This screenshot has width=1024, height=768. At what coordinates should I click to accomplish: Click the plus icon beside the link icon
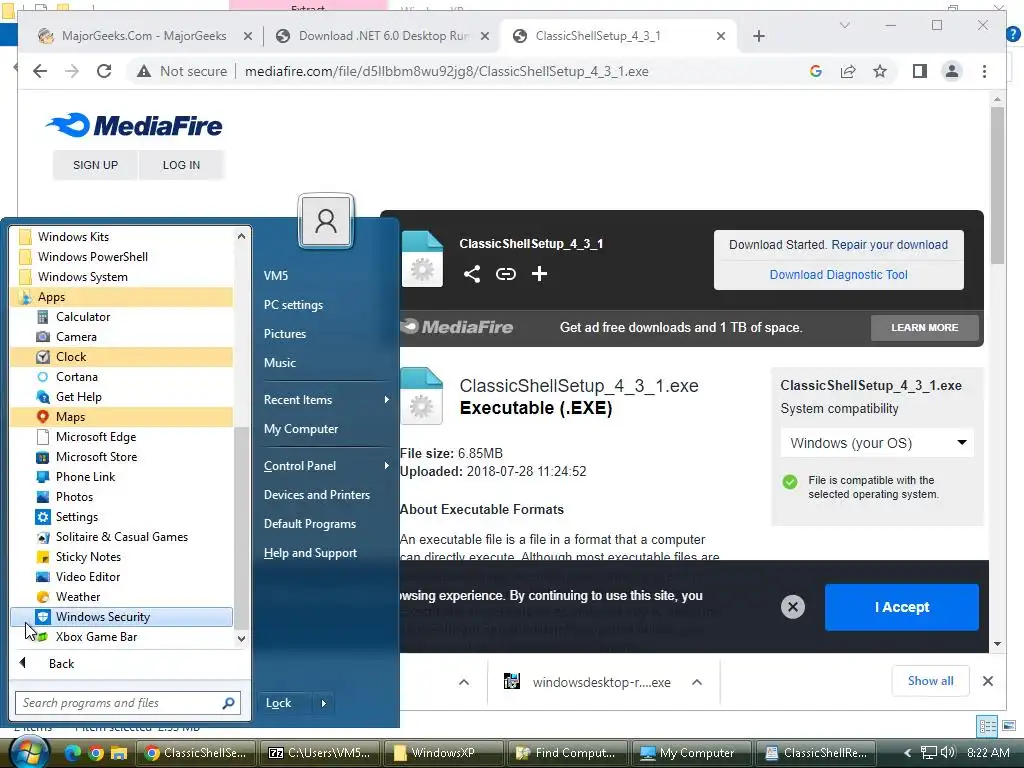(x=539, y=274)
